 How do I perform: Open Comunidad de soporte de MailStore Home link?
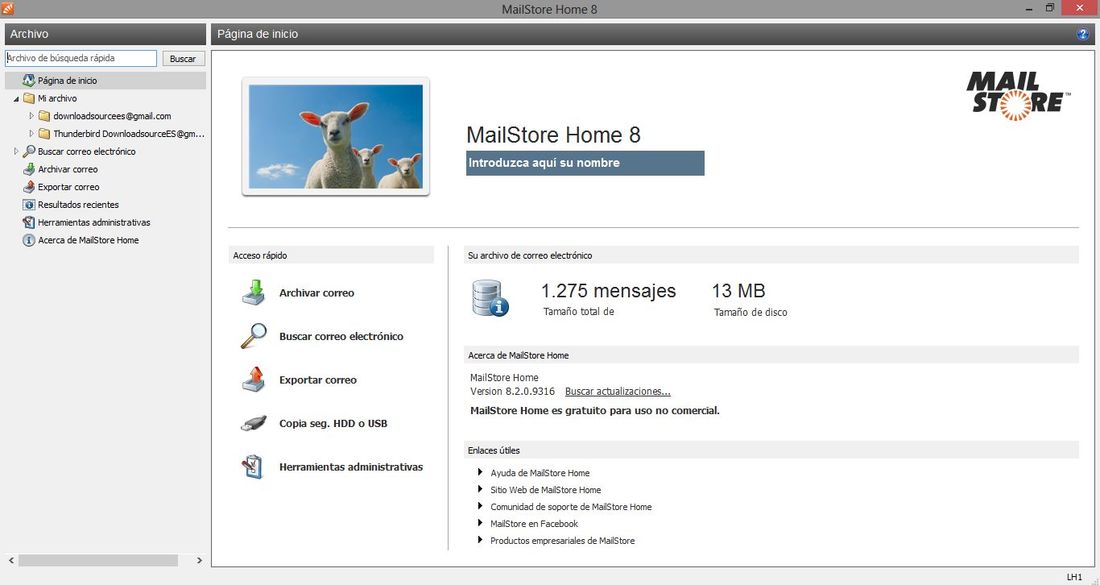pos(570,506)
